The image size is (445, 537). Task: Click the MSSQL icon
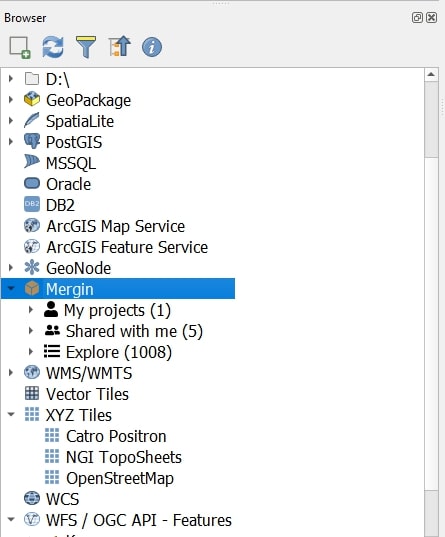click(32, 162)
